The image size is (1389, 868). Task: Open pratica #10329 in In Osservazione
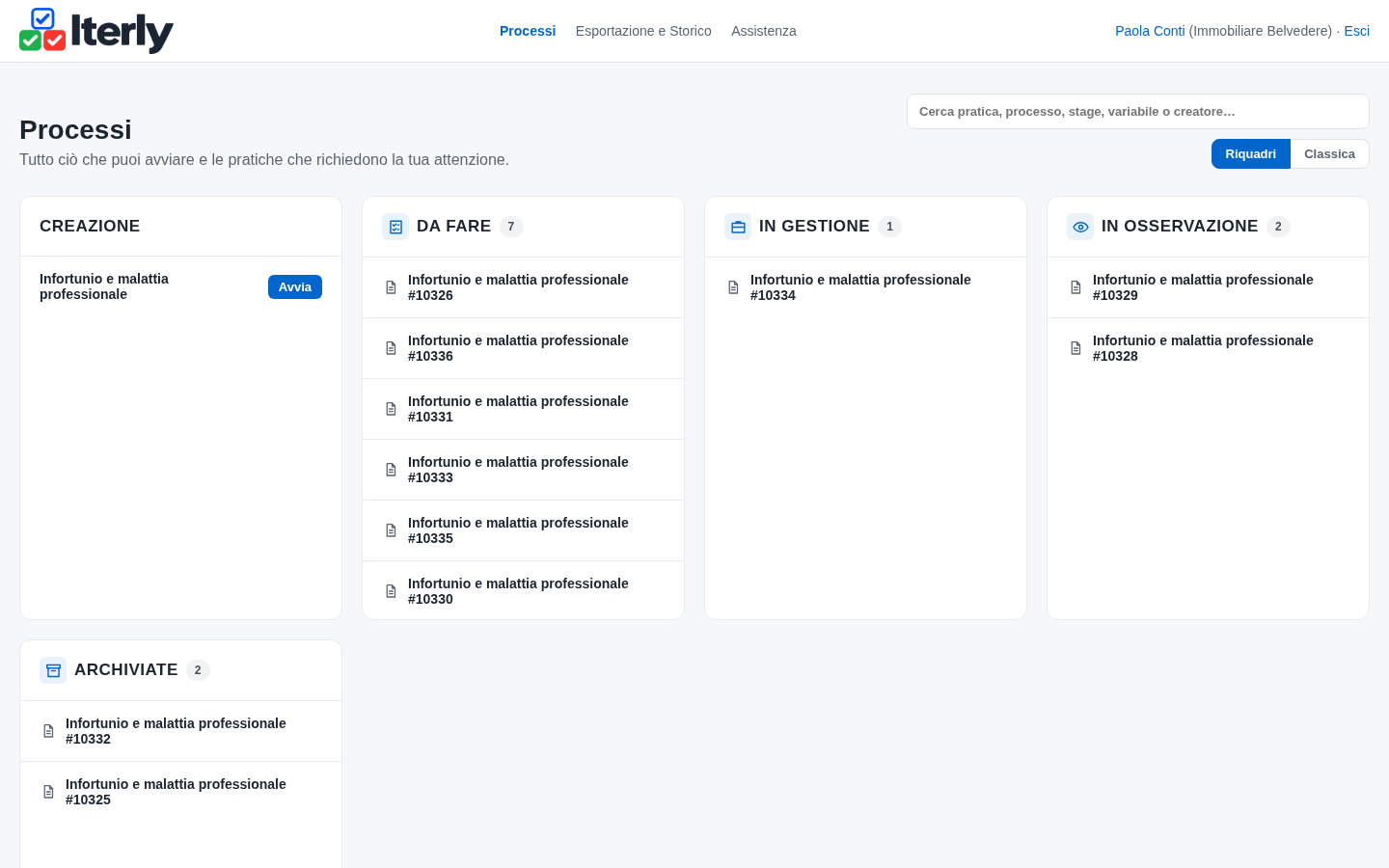click(1208, 287)
